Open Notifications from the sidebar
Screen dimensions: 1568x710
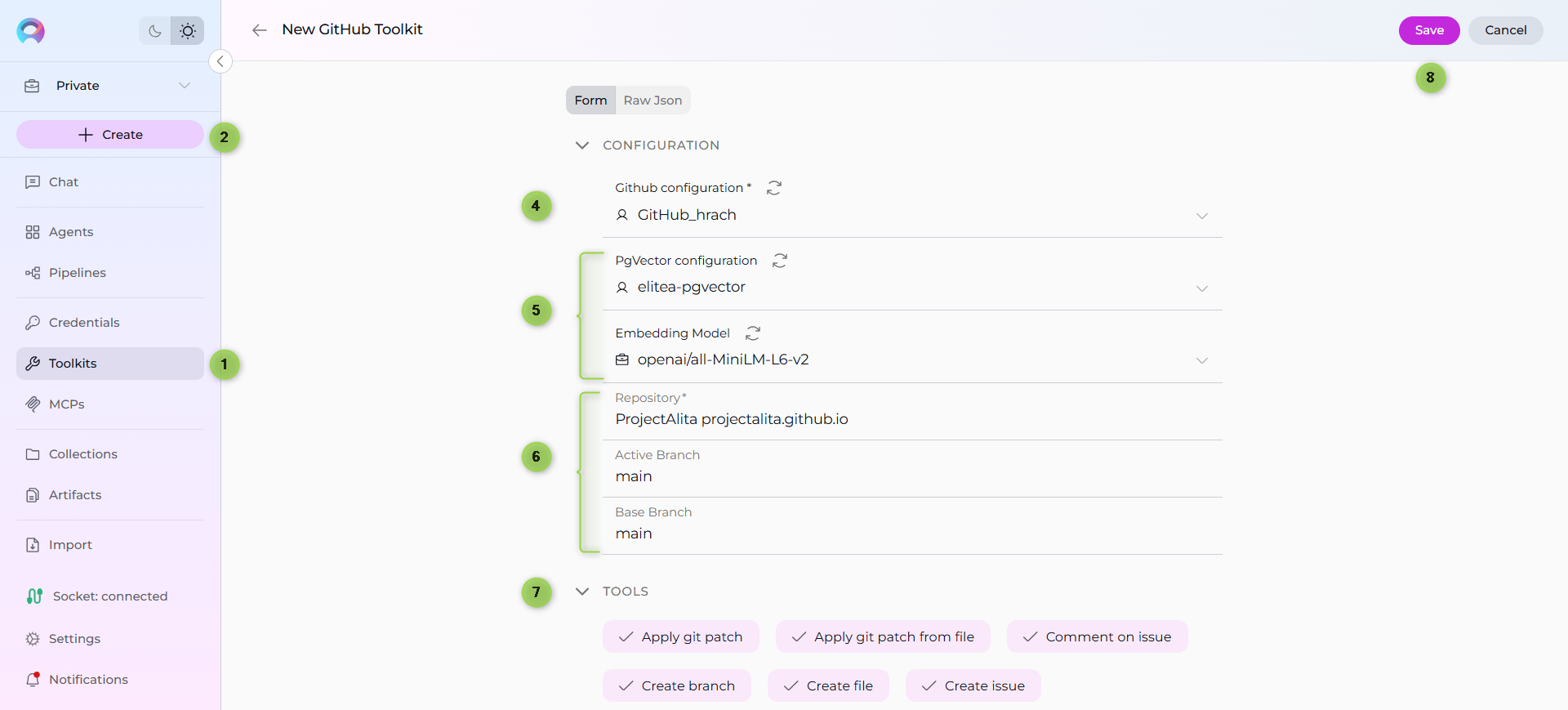pyautogui.click(x=88, y=679)
